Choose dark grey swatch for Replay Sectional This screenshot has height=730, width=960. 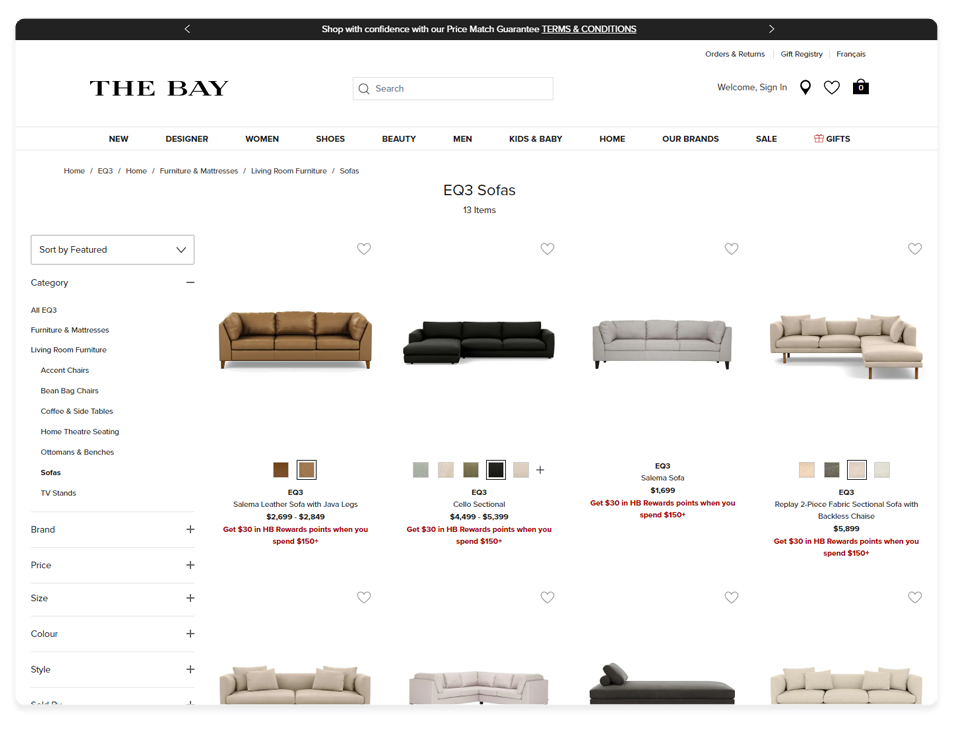point(831,470)
